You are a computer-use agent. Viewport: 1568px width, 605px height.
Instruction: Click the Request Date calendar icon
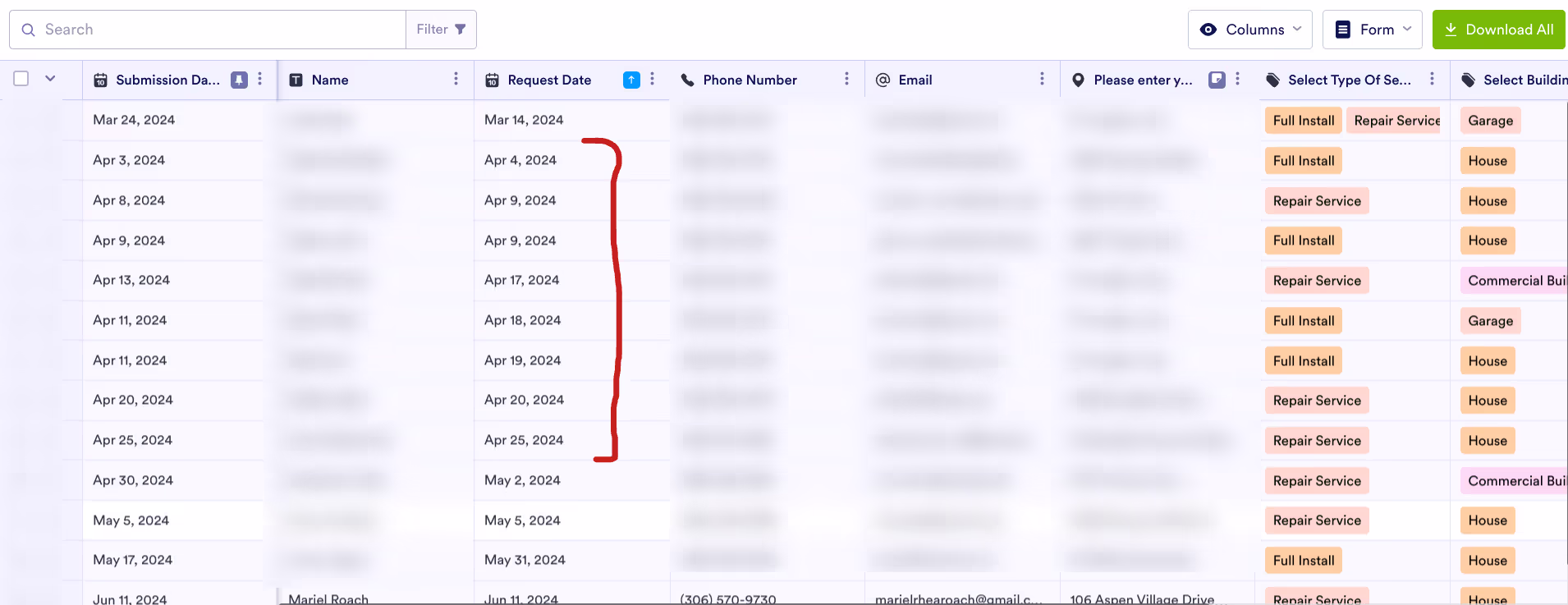(492, 80)
